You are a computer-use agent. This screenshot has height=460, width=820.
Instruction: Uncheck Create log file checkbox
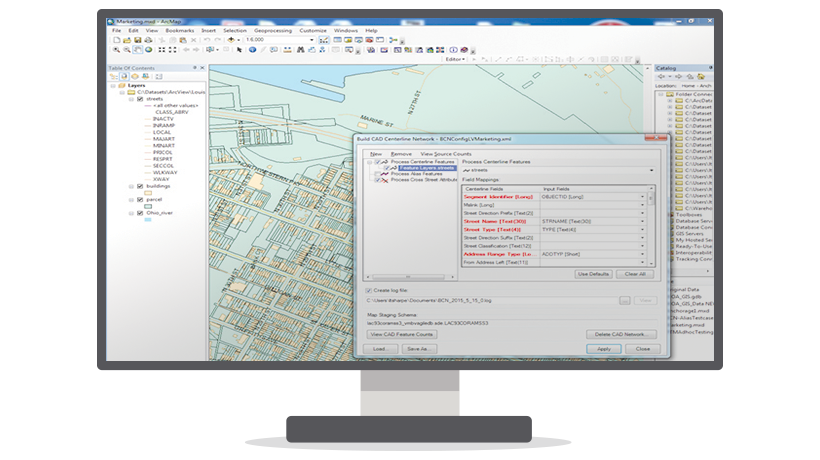[369, 290]
